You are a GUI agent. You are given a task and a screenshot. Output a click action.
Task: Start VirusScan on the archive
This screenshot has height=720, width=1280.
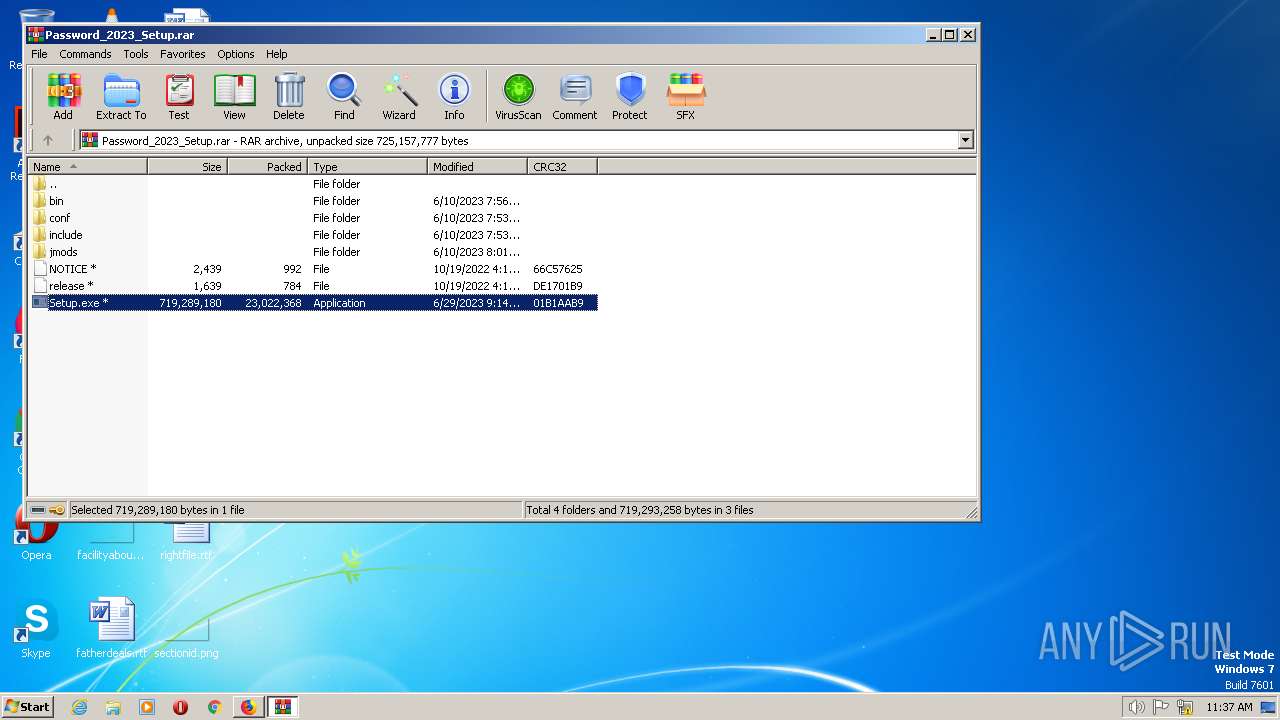point(518,97)
